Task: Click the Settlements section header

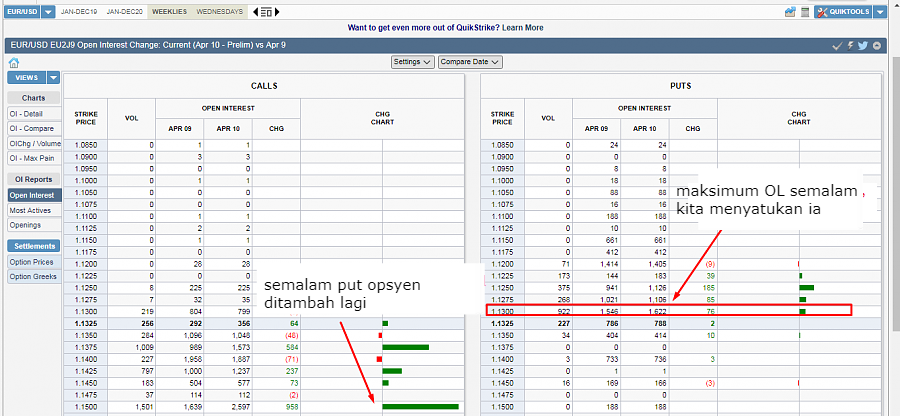Action: [34, 246]
